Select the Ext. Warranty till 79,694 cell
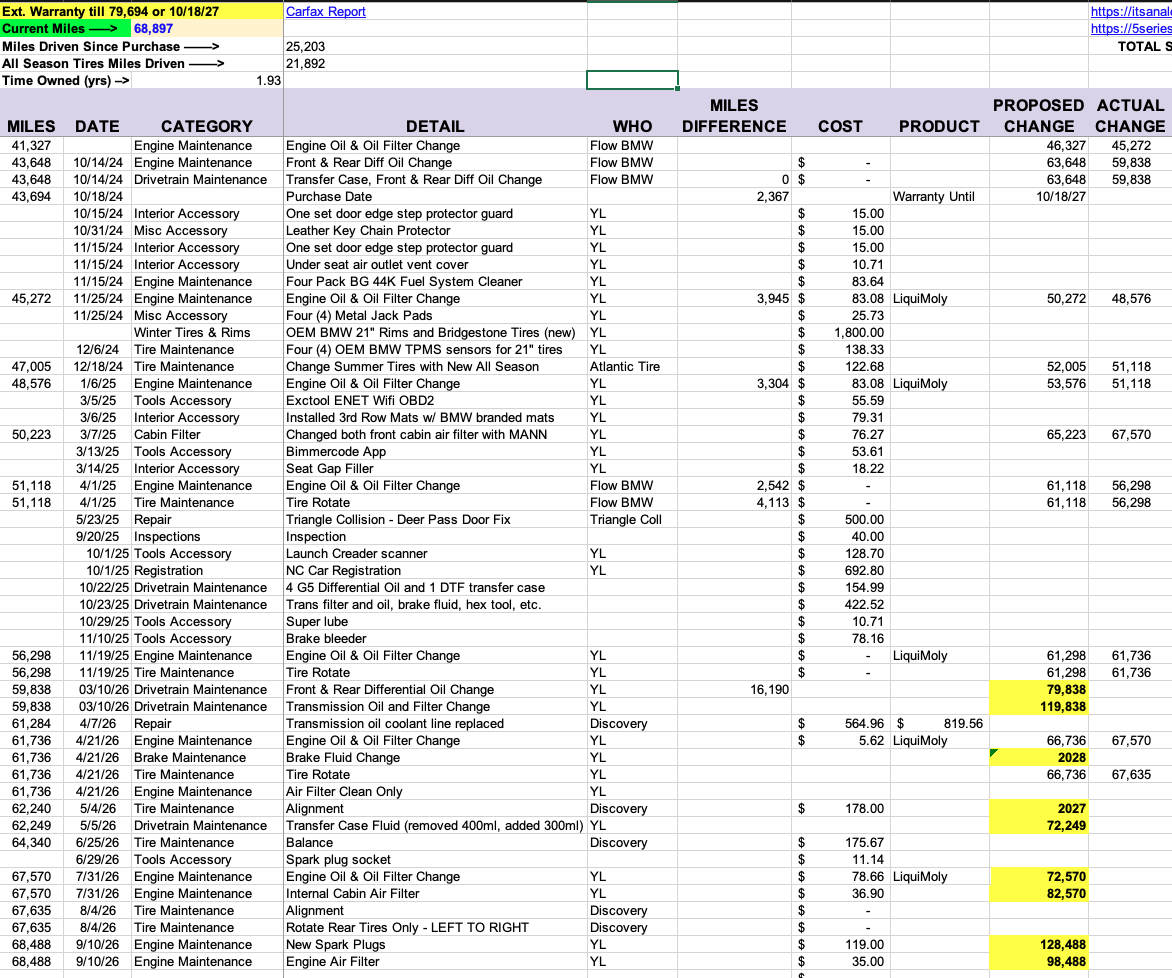The width and height of the screenshot is (1172, 978). coord(142,12)
